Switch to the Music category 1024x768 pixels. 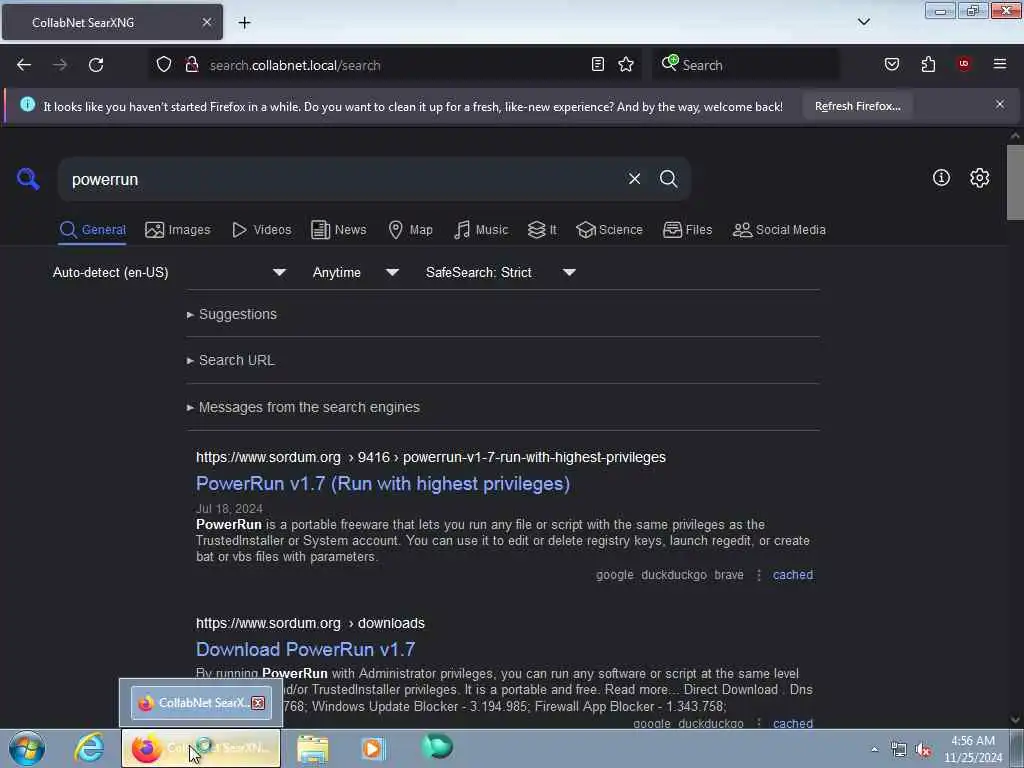click(x=481, y=230)
